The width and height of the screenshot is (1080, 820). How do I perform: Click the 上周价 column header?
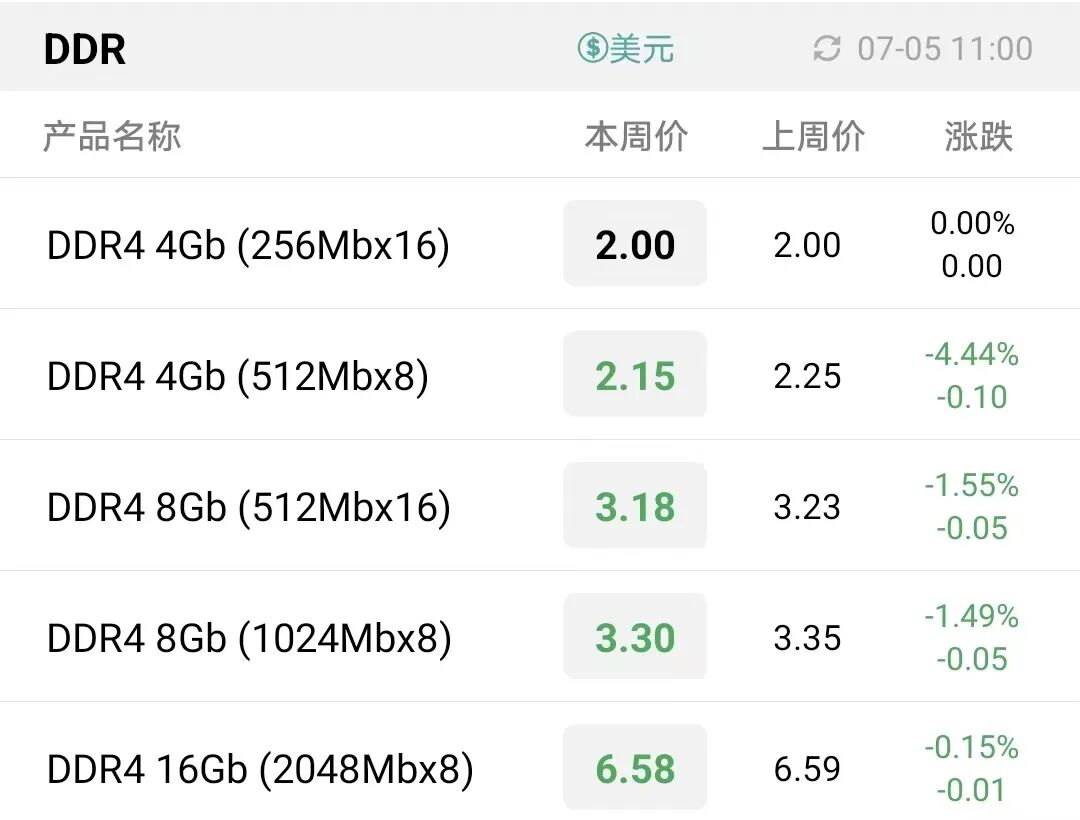tap(813, 136)
